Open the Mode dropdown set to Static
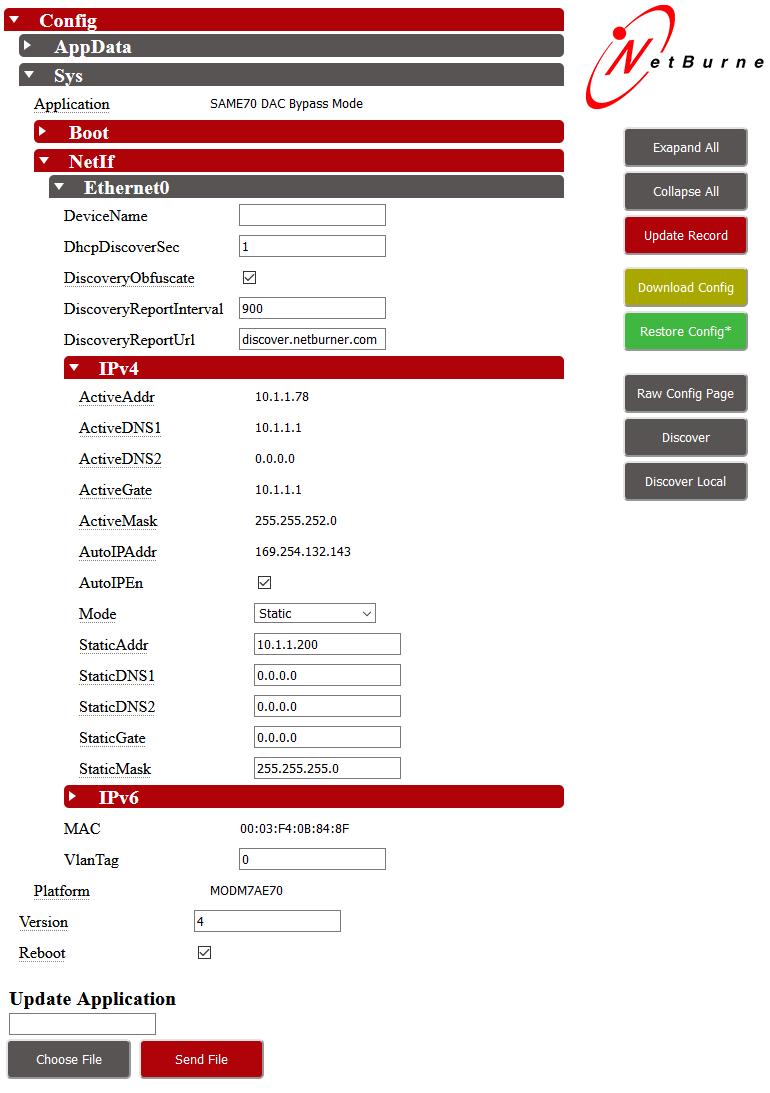 315,613
